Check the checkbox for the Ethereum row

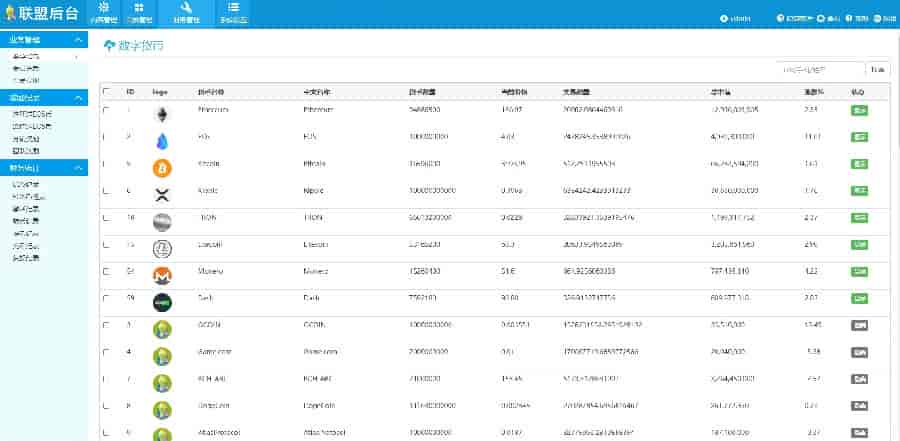[x=106, y=109]
